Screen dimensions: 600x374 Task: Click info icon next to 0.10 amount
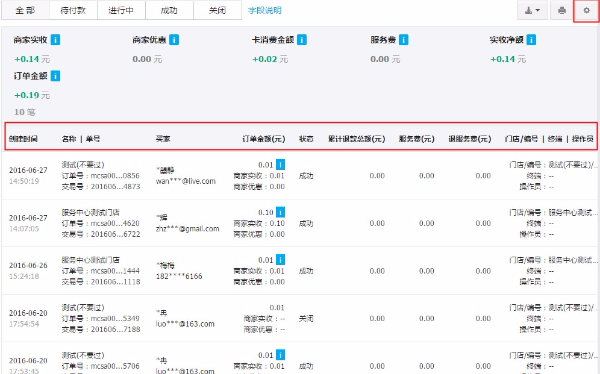pos(280,212)
